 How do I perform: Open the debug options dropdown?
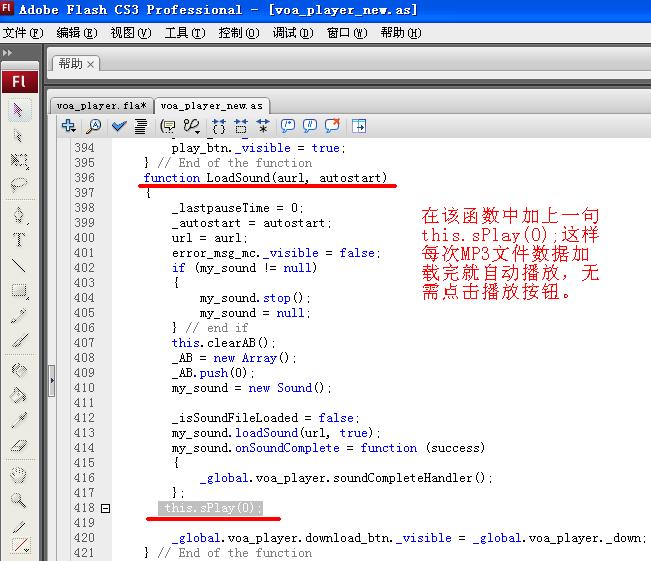[x=190, y=126]
